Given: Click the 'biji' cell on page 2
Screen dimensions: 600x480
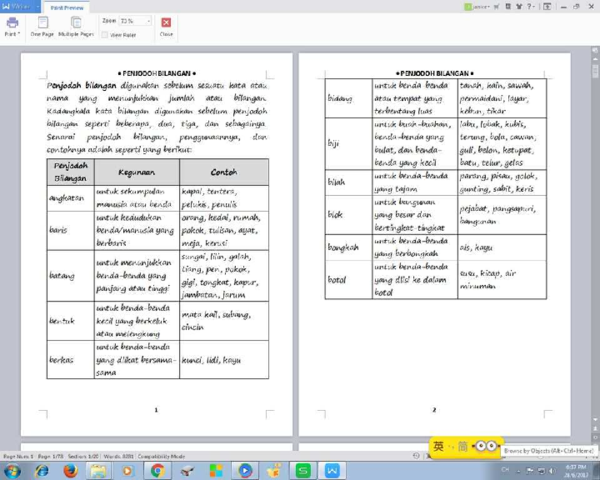Looking at the screenshot, I should point(348,144).
